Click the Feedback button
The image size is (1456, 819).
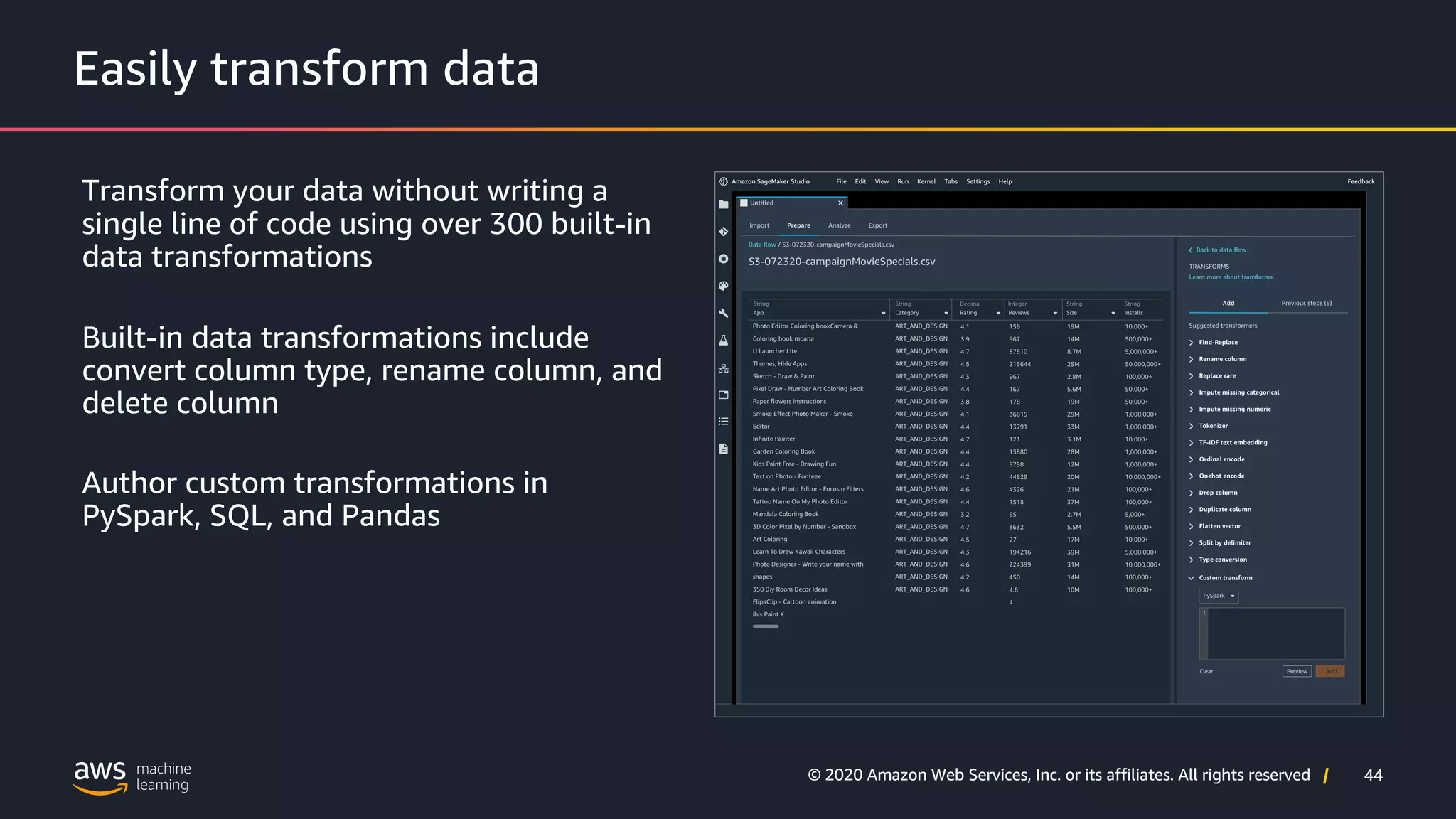(x=1361, y=181)
